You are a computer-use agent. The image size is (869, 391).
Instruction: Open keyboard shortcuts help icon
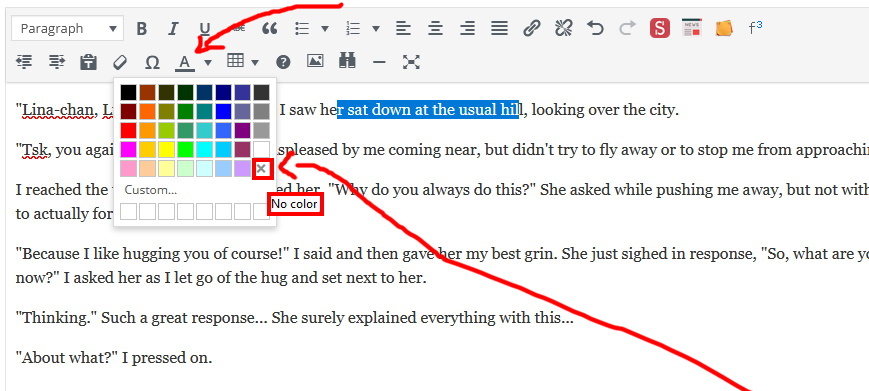point(283,63)
